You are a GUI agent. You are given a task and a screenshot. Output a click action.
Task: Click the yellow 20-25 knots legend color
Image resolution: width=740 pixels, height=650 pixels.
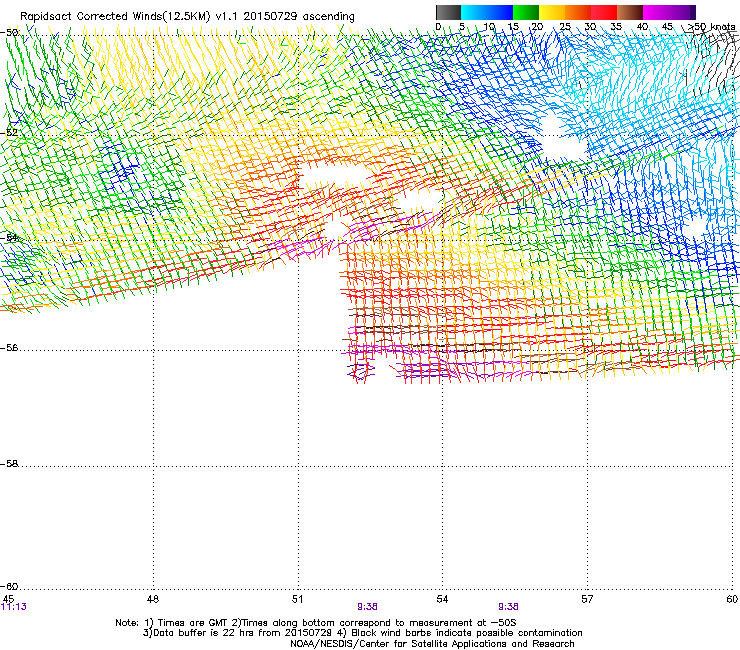(x=552, y=12)
